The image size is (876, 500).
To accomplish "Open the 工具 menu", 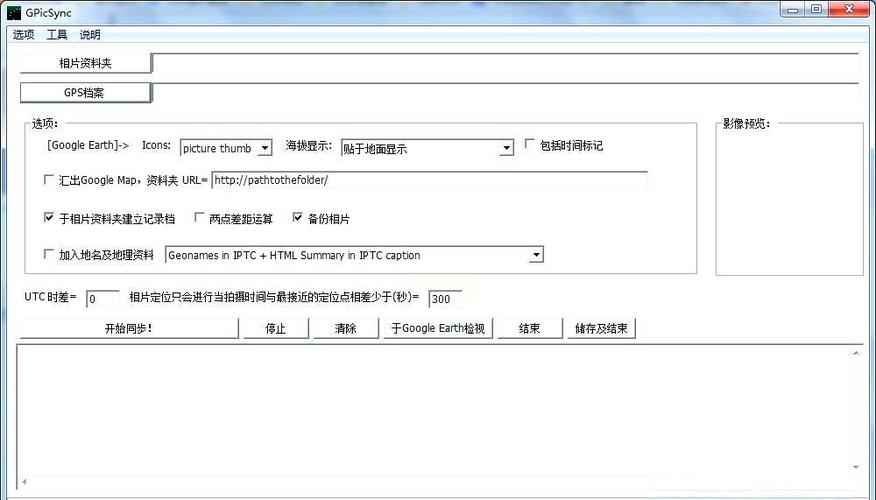I will point(56,35).
